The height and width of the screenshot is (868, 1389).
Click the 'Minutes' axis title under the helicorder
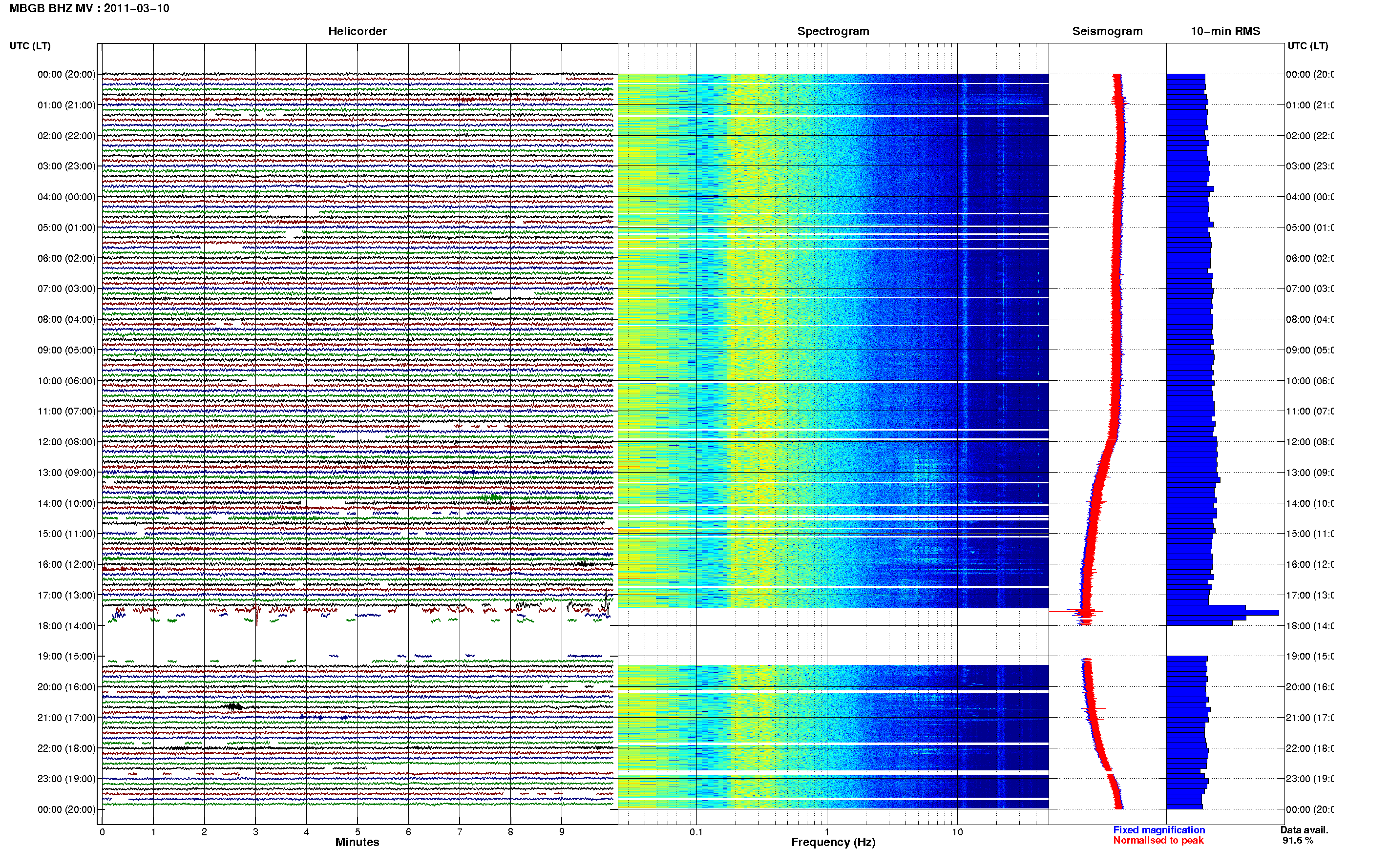coord(357,842)
